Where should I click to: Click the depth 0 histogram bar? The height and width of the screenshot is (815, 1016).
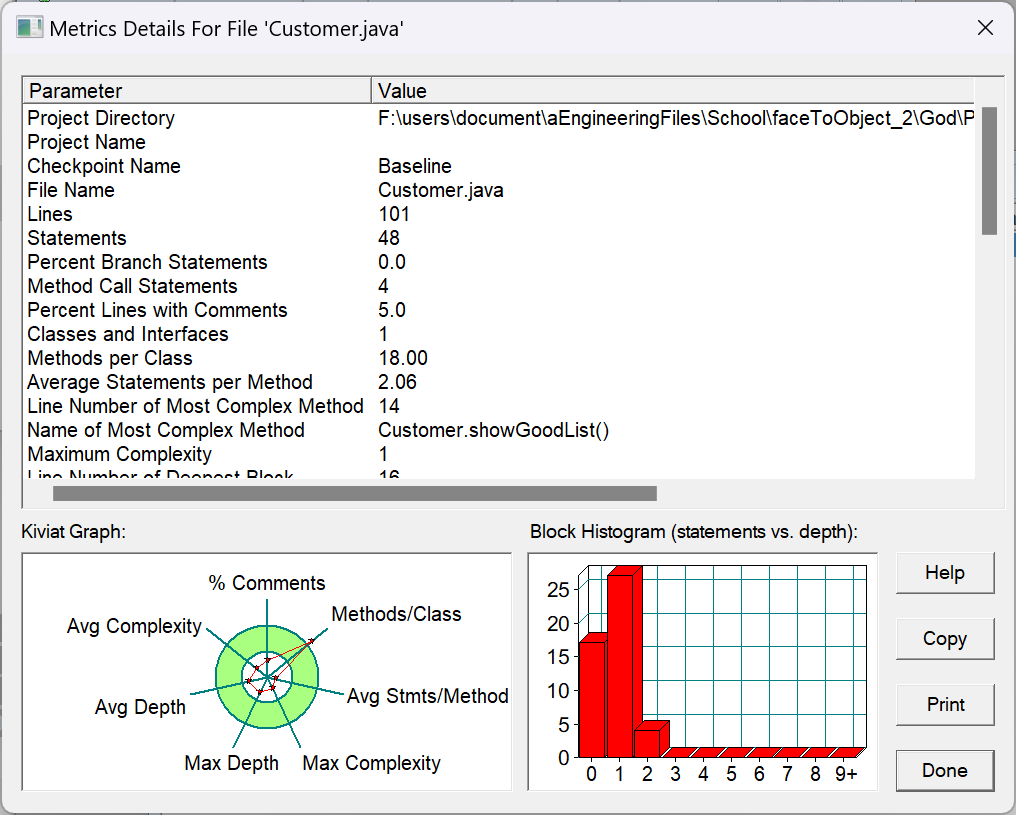[x=592, y=698]
